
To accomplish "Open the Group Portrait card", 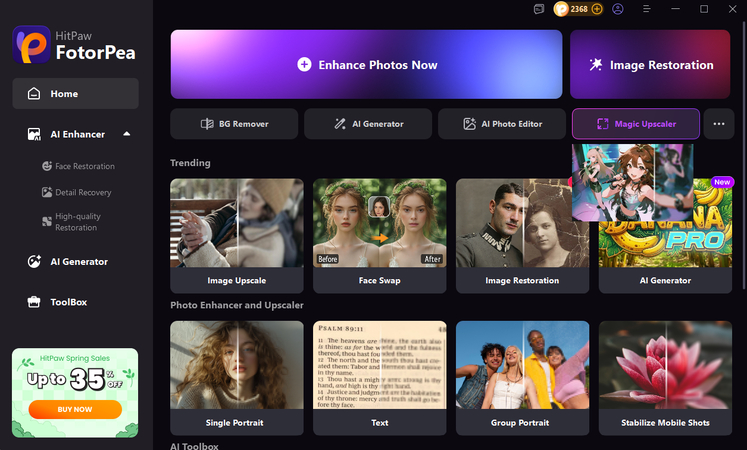I will (x=522, y=378).
